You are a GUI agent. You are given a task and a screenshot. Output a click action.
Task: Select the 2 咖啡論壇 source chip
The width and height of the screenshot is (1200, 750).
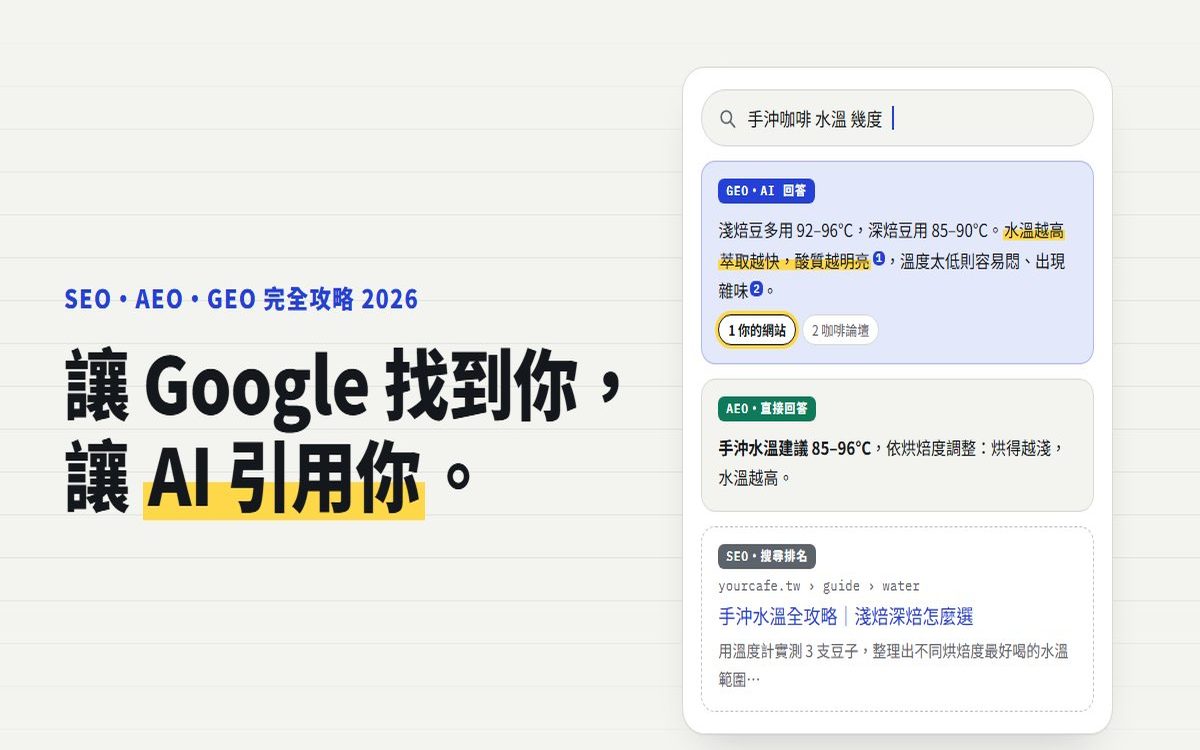(x=840, y=330)
